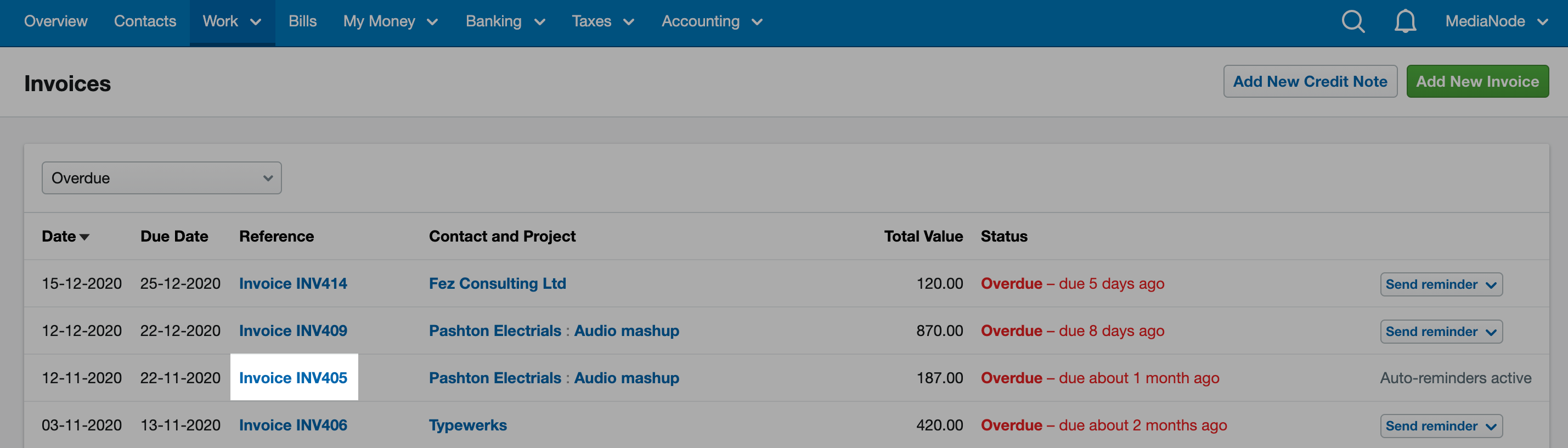Expand Send reminder for INV406
Screen dimensions: 1568x448
click(1441, 425)
